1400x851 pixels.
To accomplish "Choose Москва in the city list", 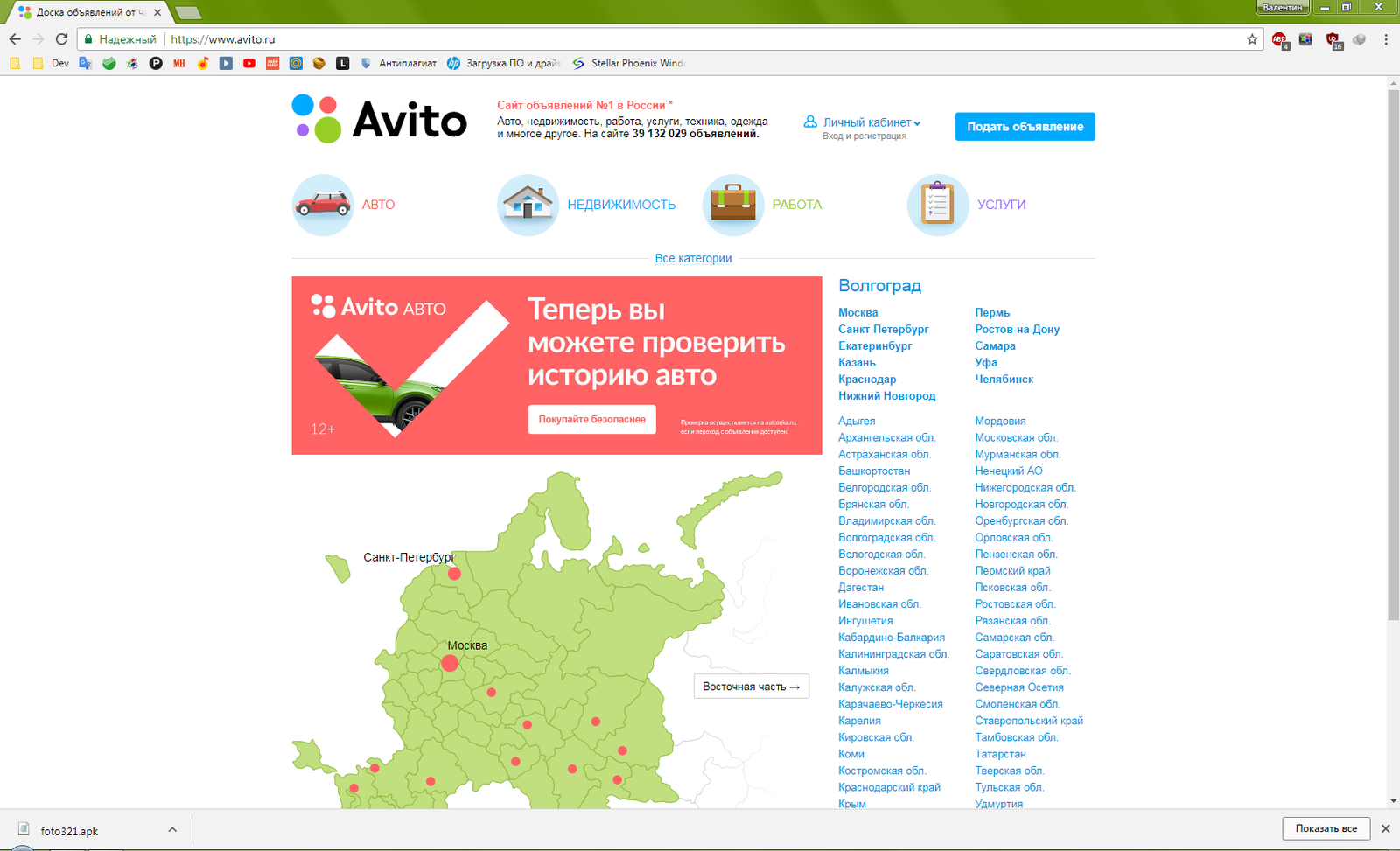I will 857,312.
